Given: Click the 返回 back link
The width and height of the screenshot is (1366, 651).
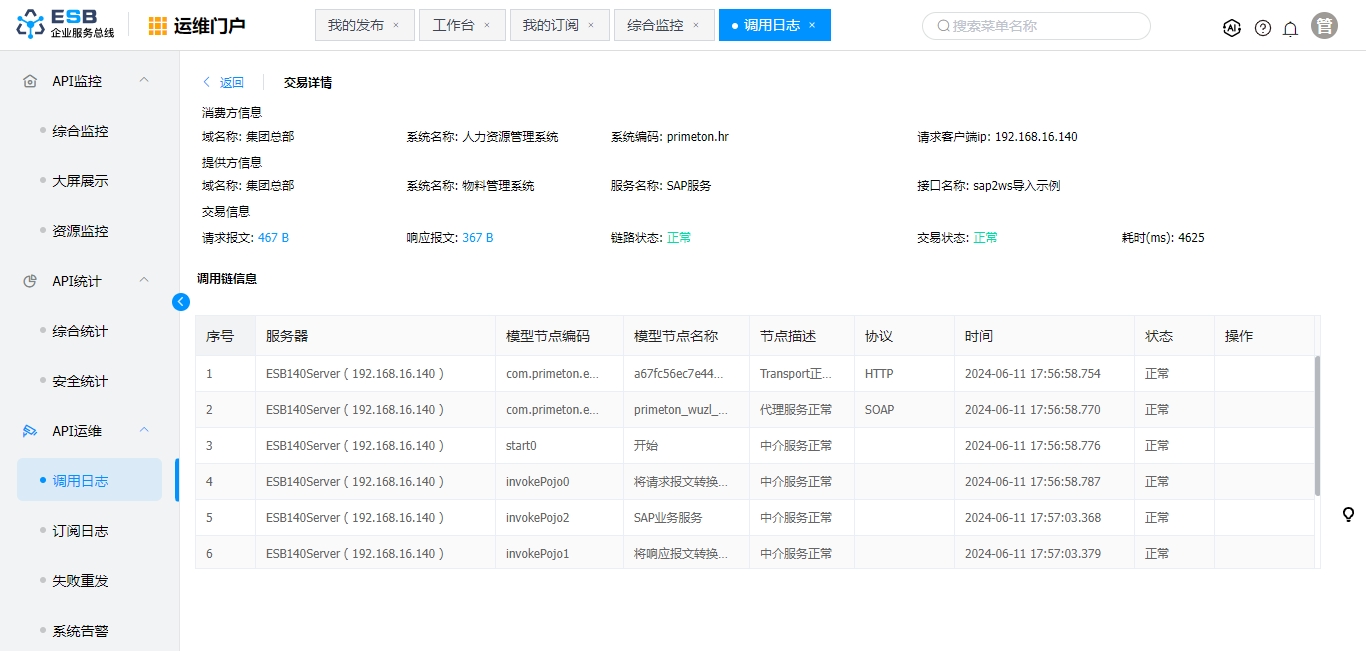Looking at the screenshot, I should 223,83.
